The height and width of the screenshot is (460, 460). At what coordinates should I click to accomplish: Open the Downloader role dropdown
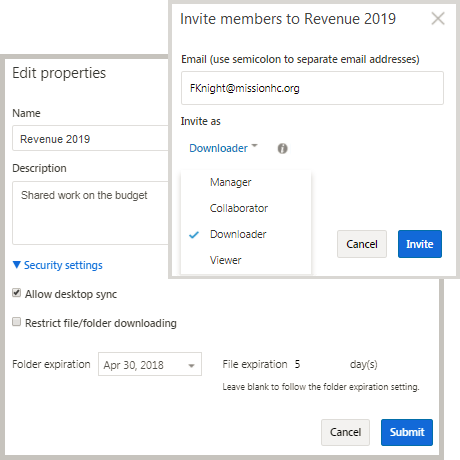click(x=223, y=148)
